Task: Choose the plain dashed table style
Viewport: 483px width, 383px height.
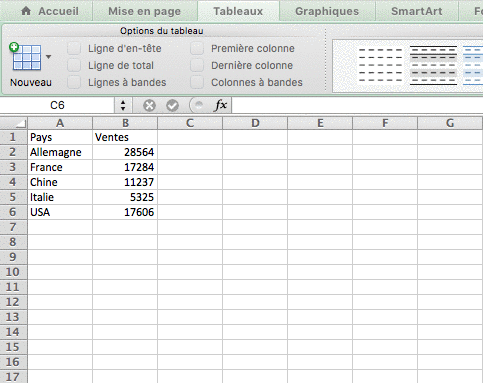Action: tap(380, 65)
